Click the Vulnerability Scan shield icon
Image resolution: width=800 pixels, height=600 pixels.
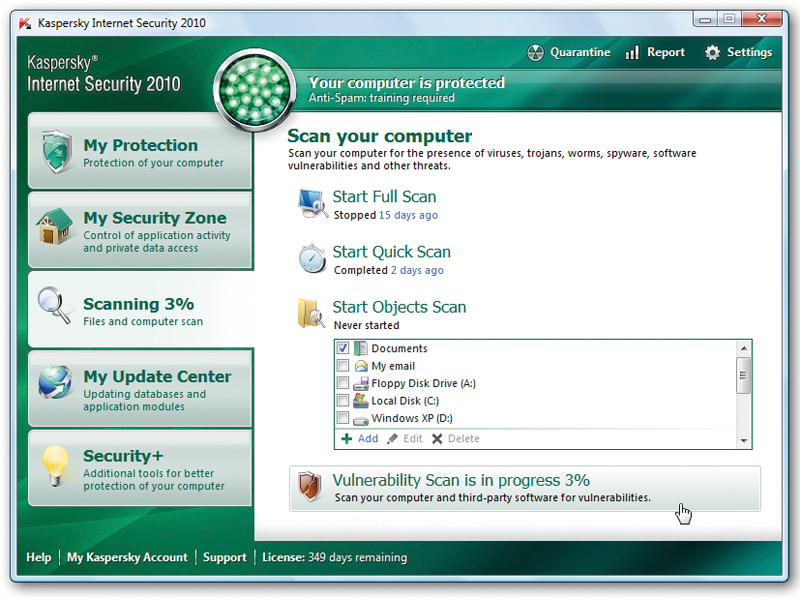[310, 486]
